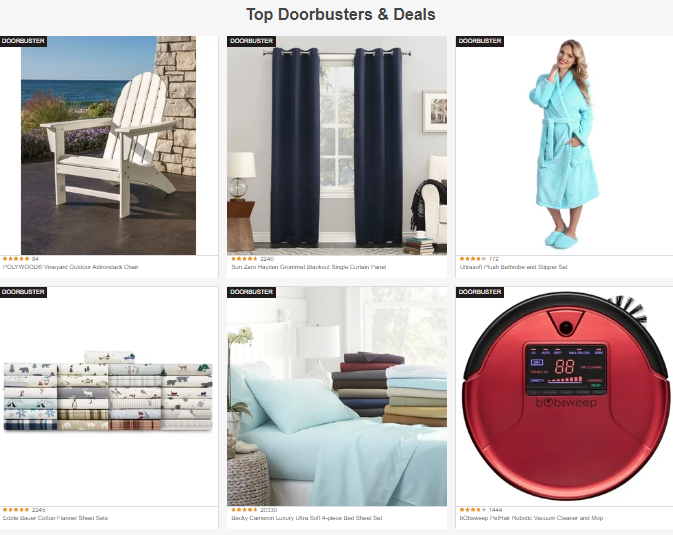Select the aqua bathrobe and slipper image
Screen dimensions: 673x535
click(x=564, y=146)
